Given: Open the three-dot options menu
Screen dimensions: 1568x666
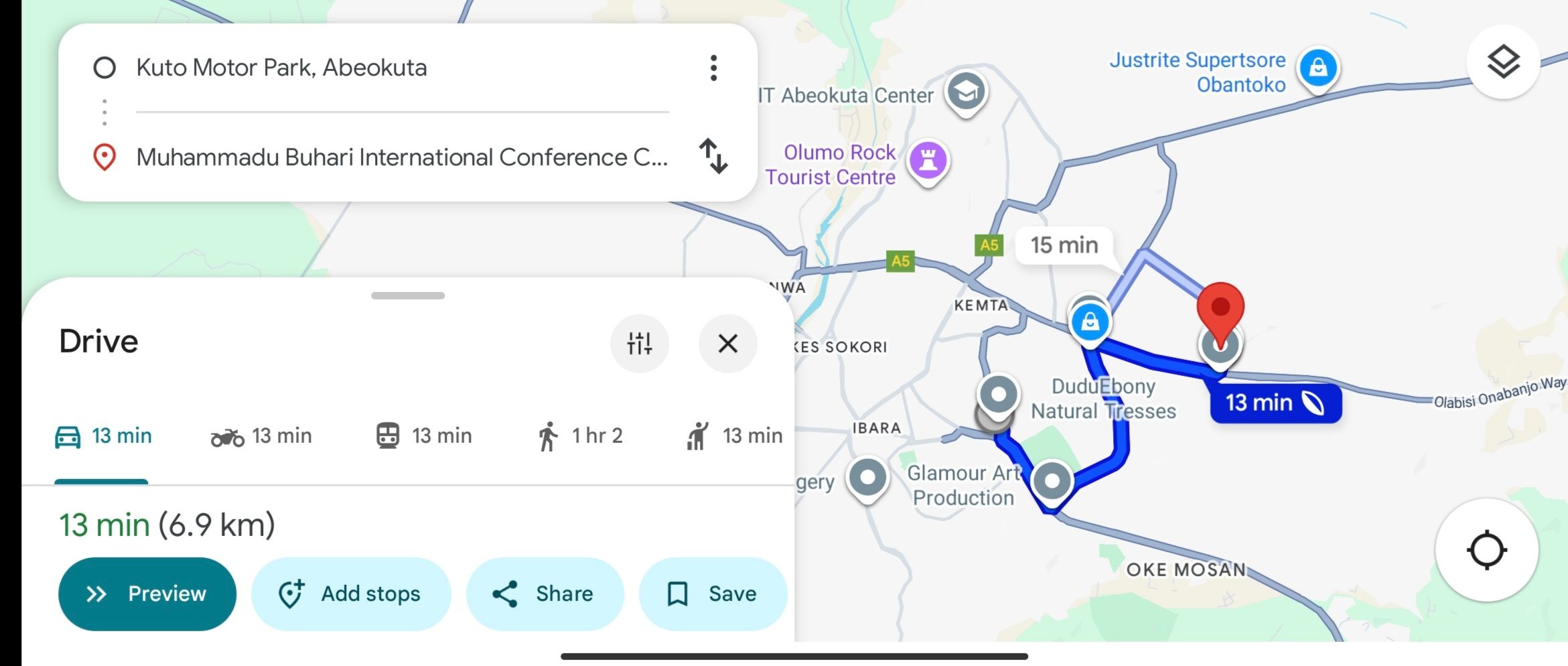Looking at the screenshot, I should pos(713,68).
